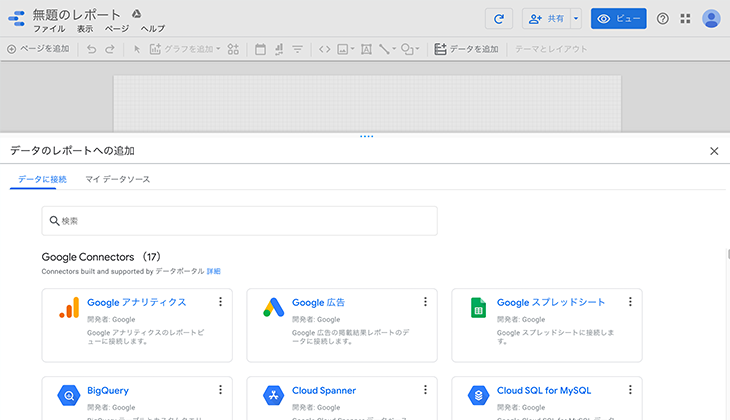This screenshot has height=420, width=730.
Task: Click the BigQuery hexagon icon
Action: click(69, 396)
